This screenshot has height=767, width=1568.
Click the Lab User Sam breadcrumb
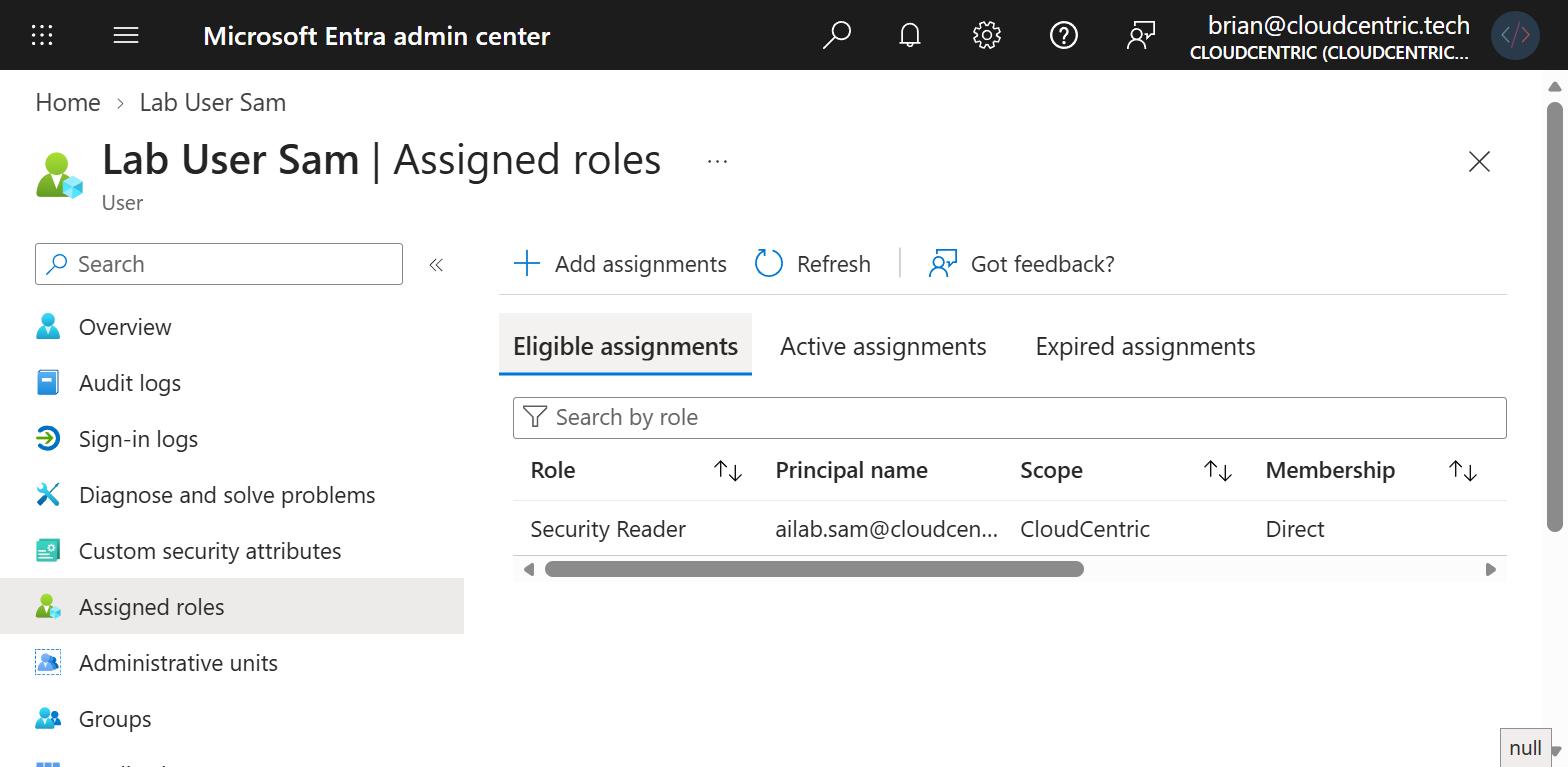coord(213,102)
